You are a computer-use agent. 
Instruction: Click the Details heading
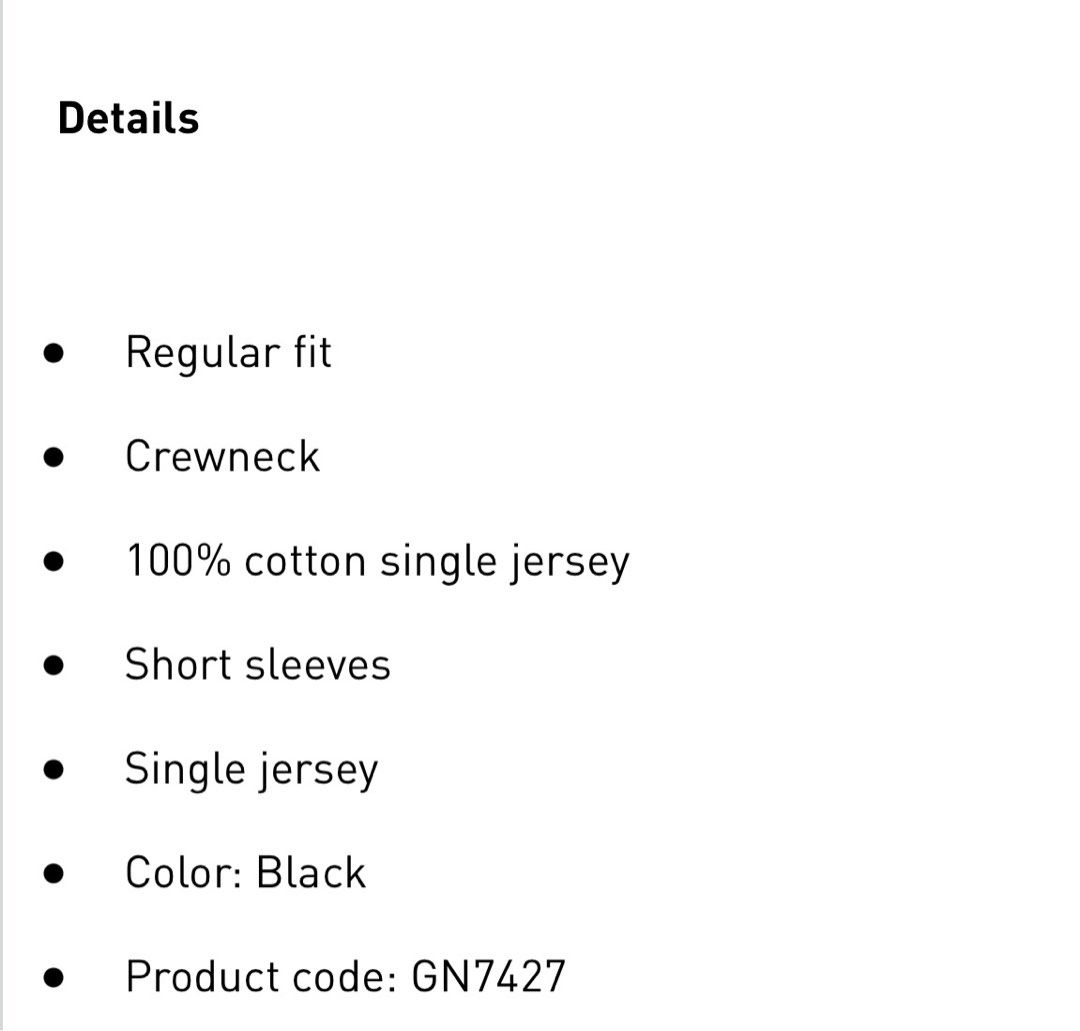(128, 118)
